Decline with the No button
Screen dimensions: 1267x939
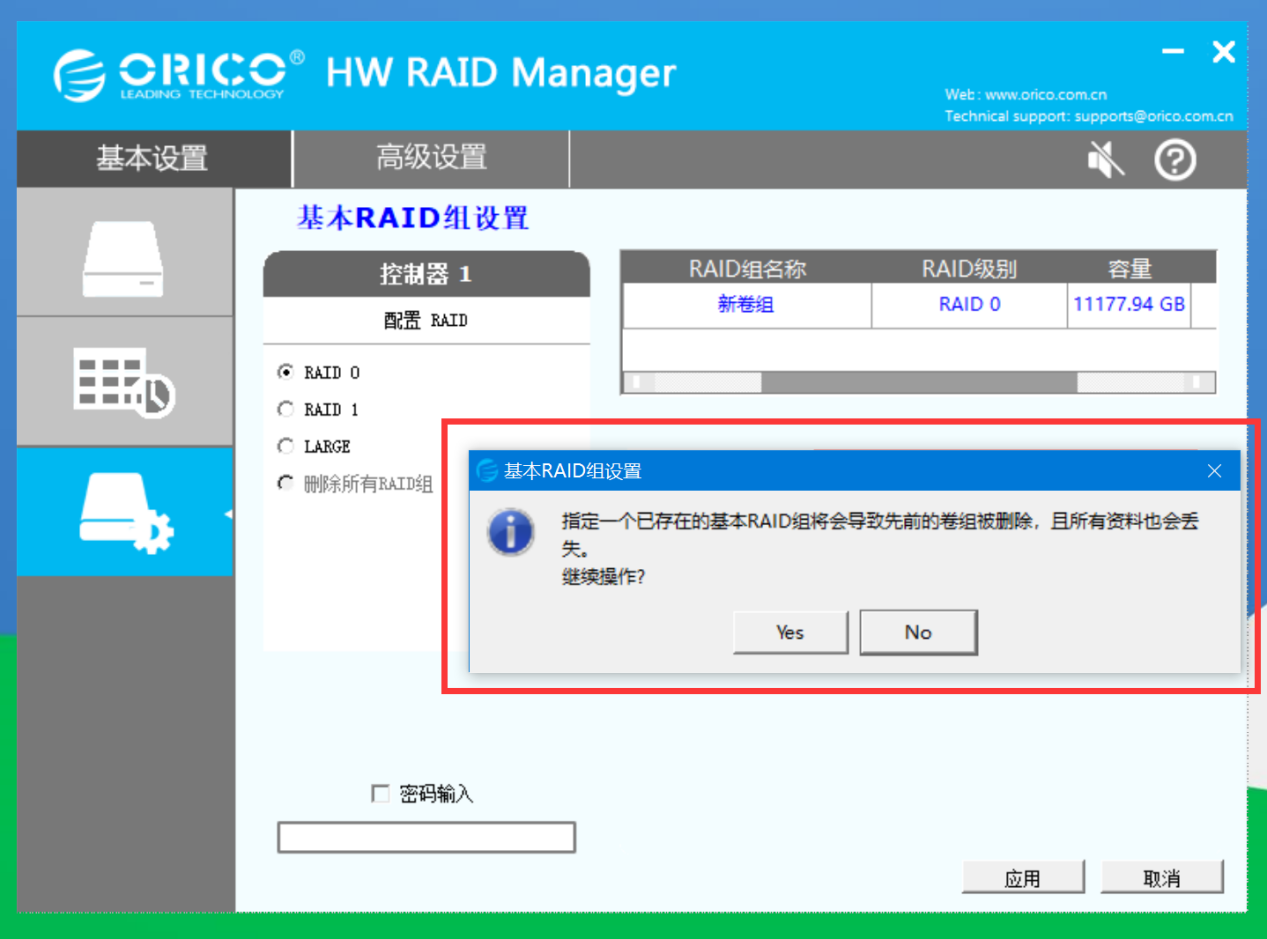point(918,632)
